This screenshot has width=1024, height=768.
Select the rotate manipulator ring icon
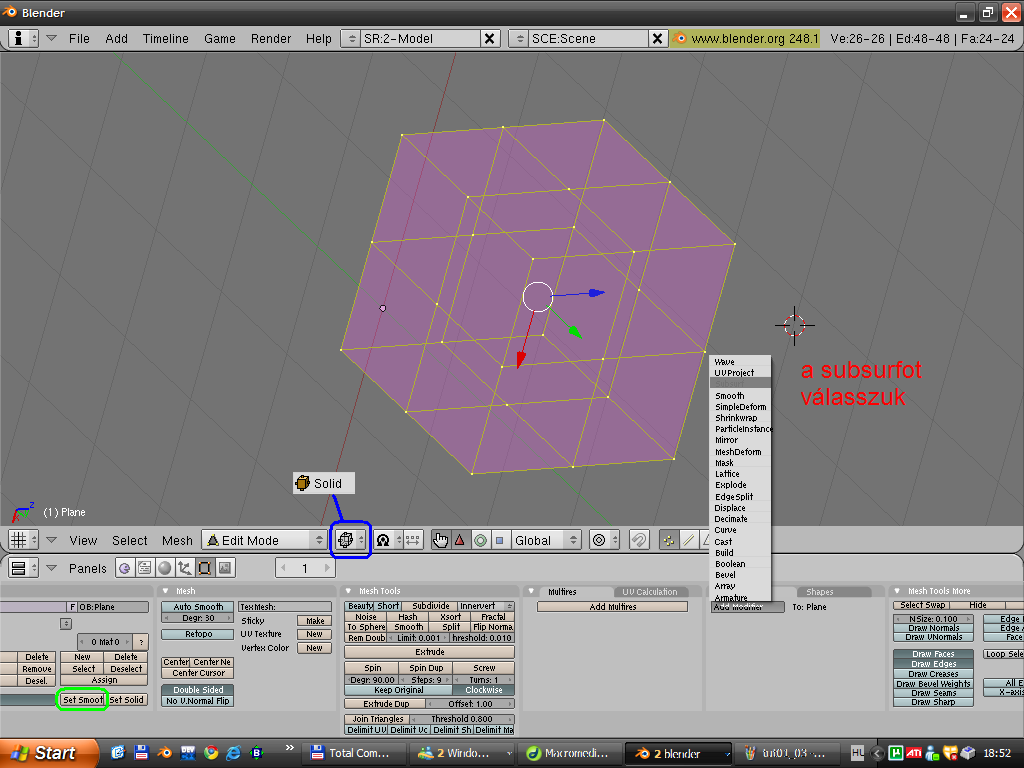pyautogui.click(x=480, y=540)
